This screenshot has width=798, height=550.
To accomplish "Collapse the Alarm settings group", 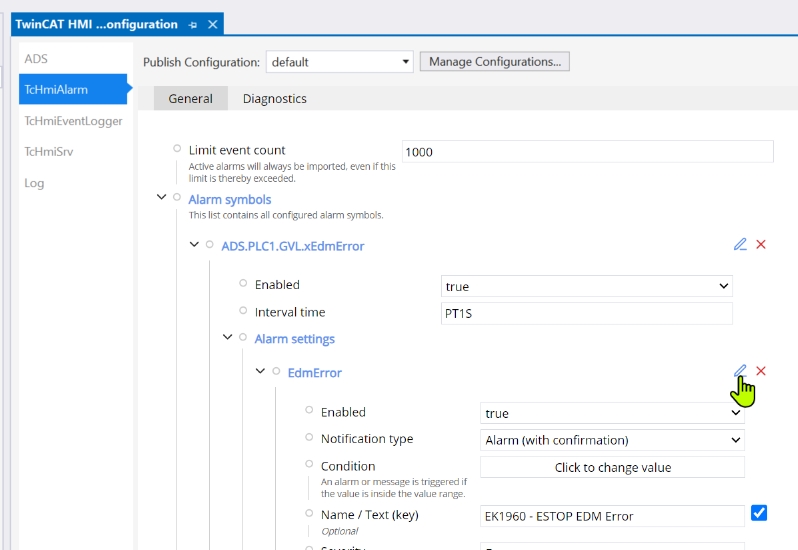I will point(227,337).
